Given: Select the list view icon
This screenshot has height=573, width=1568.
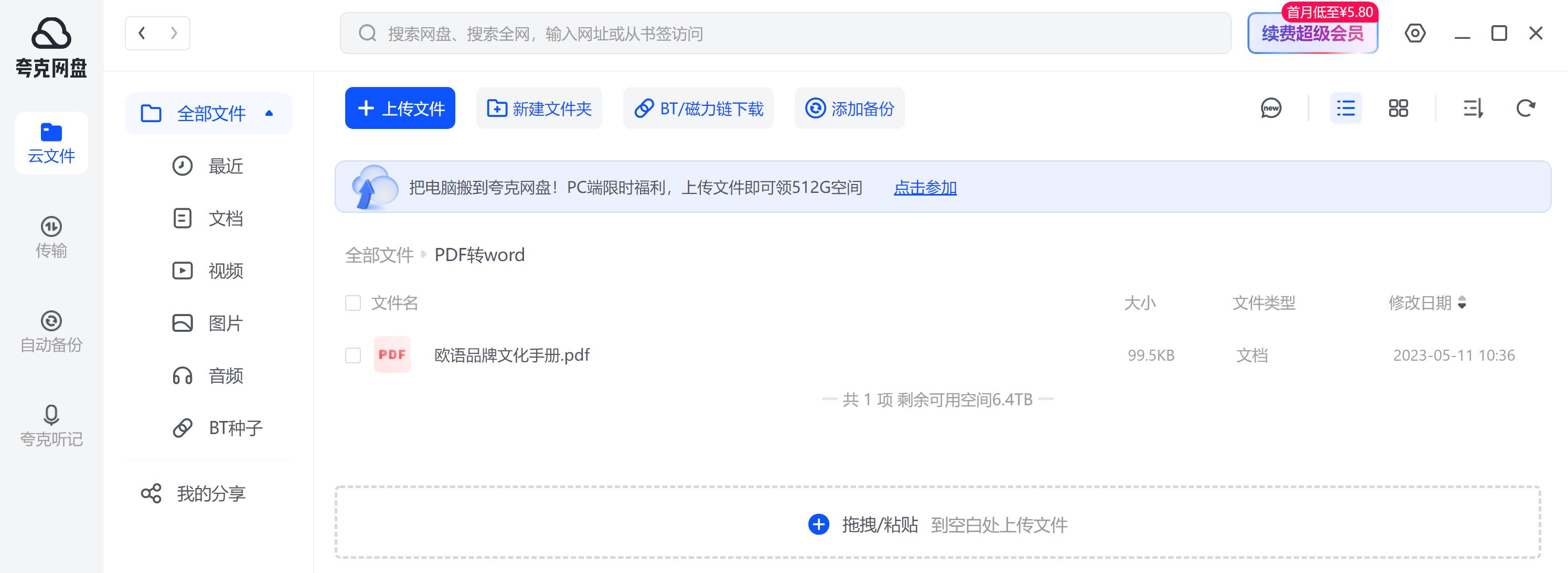Looking at the screenshot, I should (x=1346, y=109).
